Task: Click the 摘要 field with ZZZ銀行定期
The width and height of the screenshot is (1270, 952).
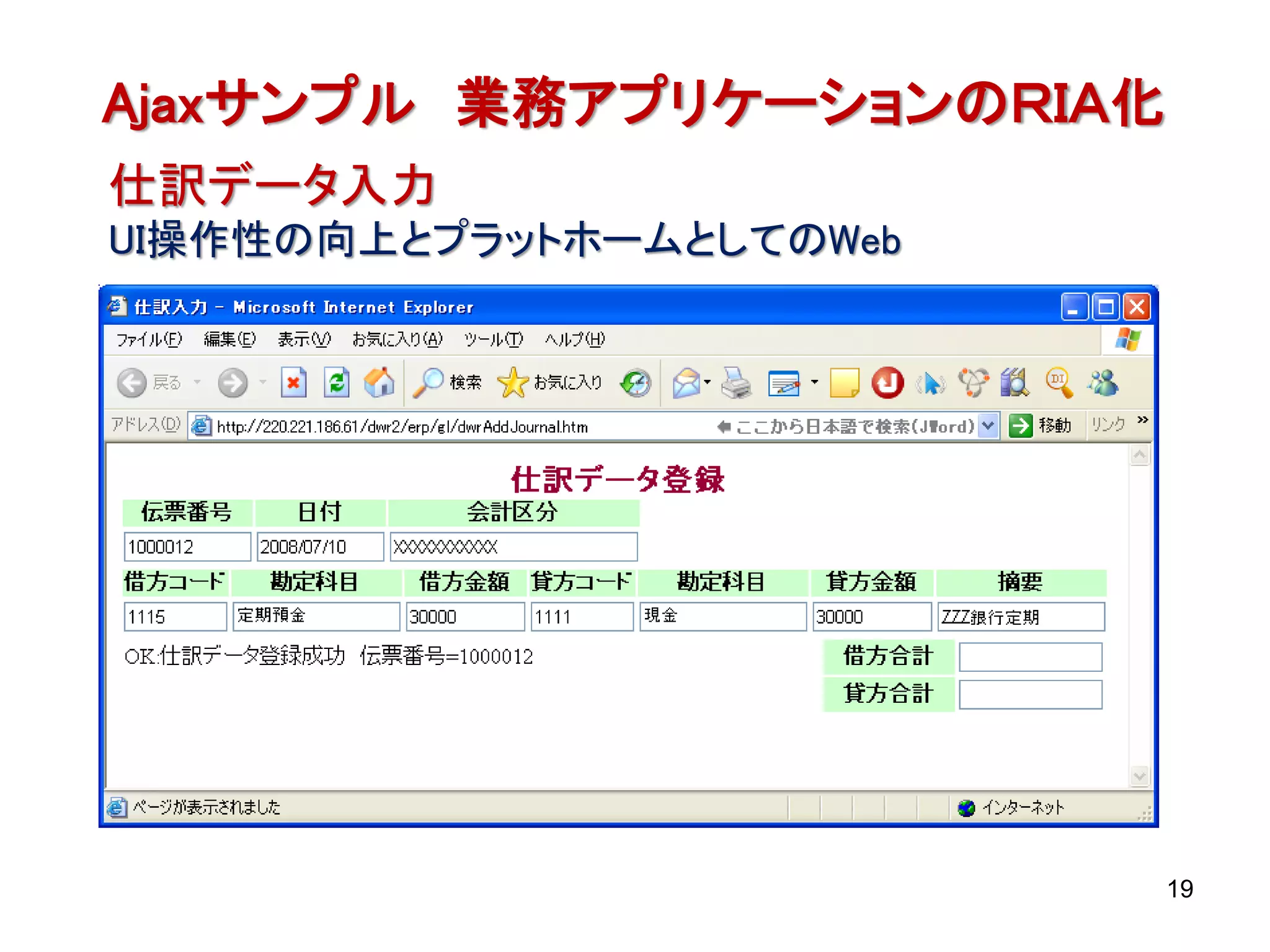Action: tap(1021, 617)
